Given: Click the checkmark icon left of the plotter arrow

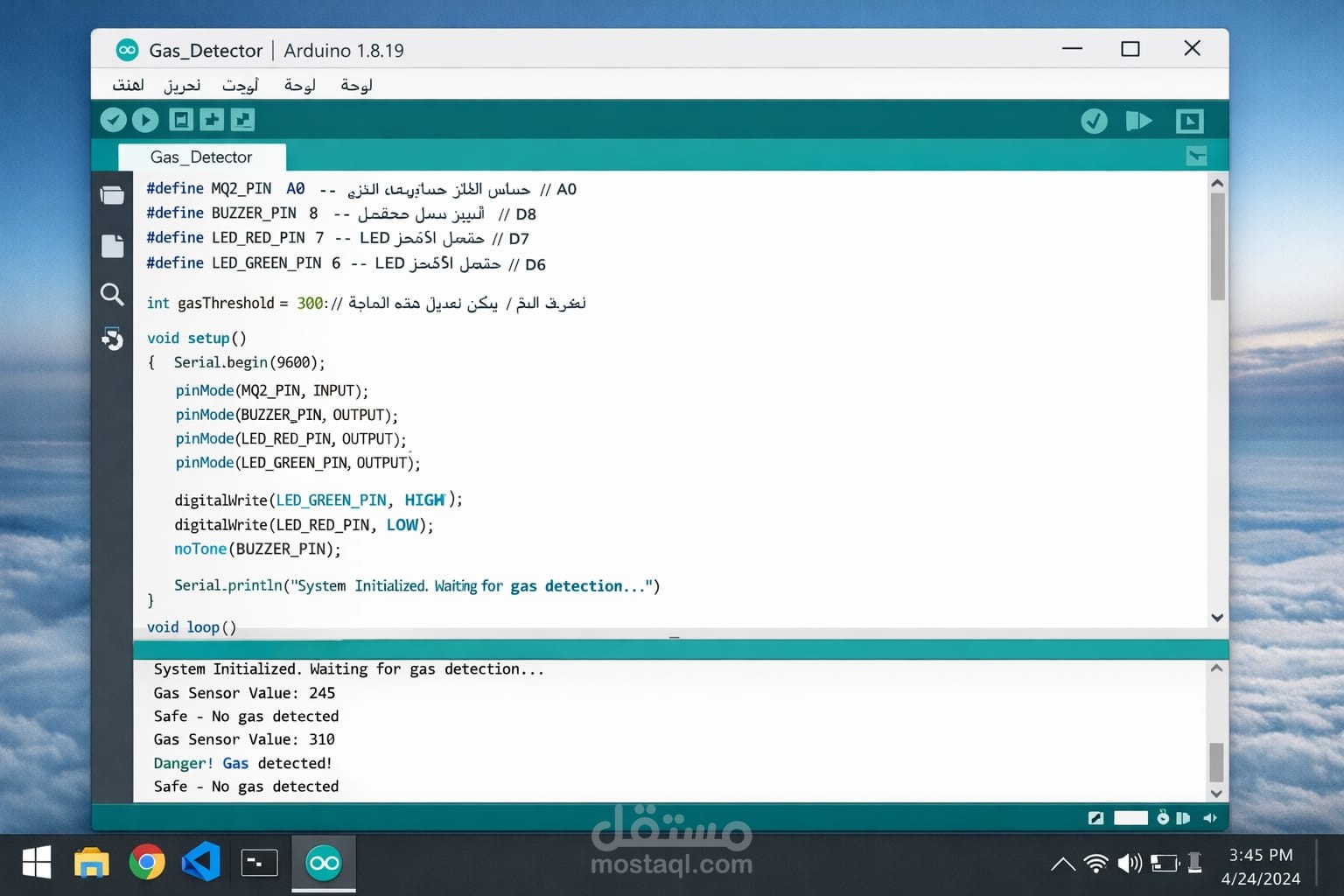Looking at the screenshot, I should tap(1094, 121).
